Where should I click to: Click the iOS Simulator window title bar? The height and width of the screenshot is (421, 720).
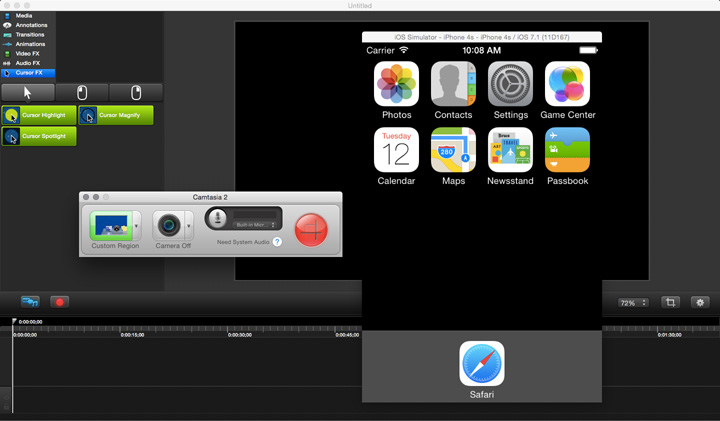(482, 37)
